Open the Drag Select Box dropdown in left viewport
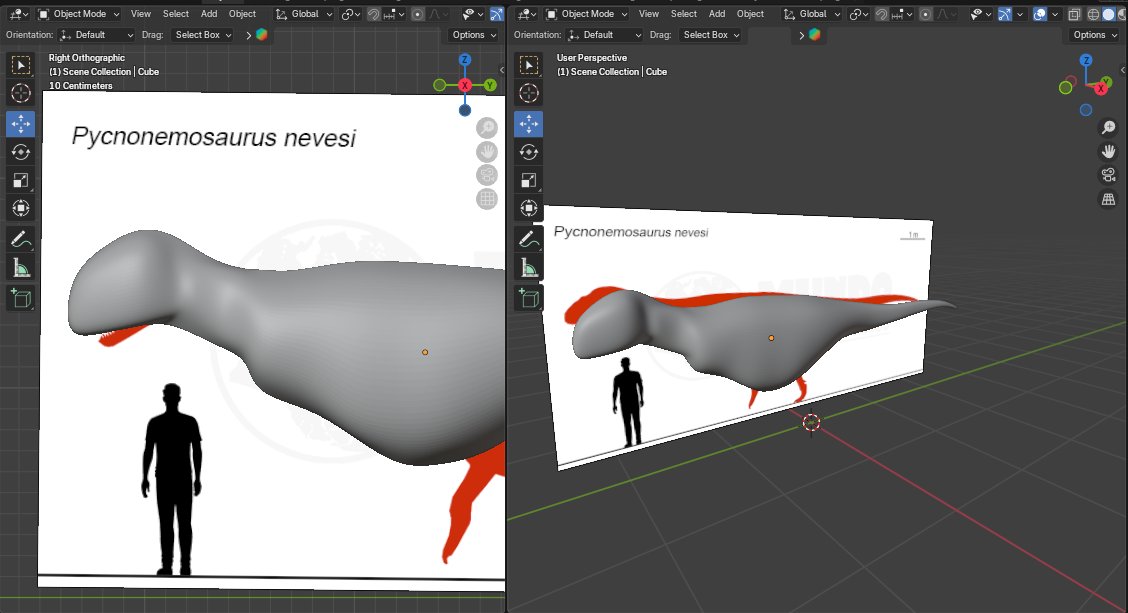 click(203, 34)
